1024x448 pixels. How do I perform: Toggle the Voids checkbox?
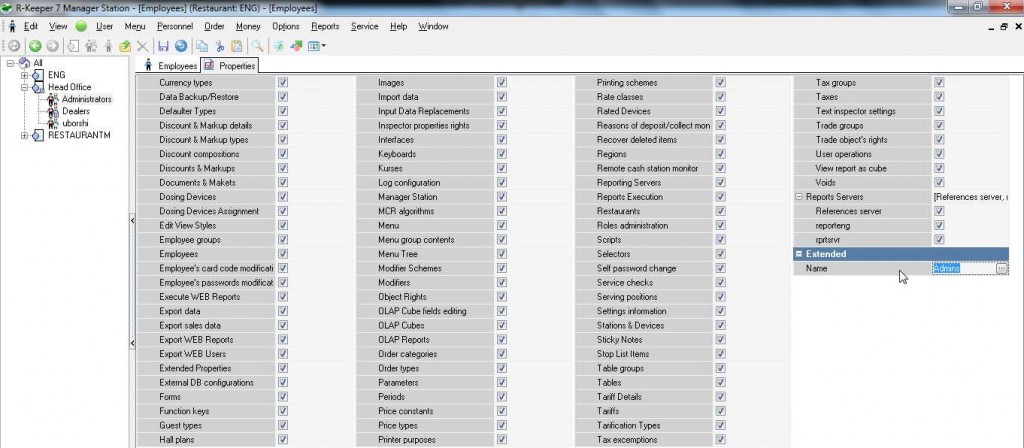939,183
